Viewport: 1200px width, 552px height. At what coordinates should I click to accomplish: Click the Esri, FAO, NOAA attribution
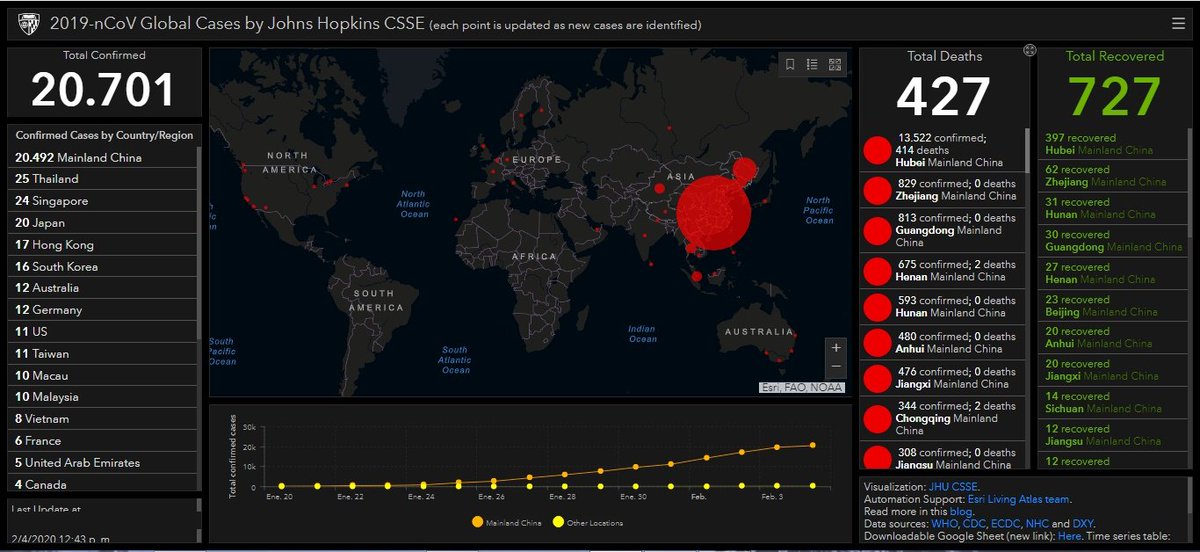tap(801, 387)
